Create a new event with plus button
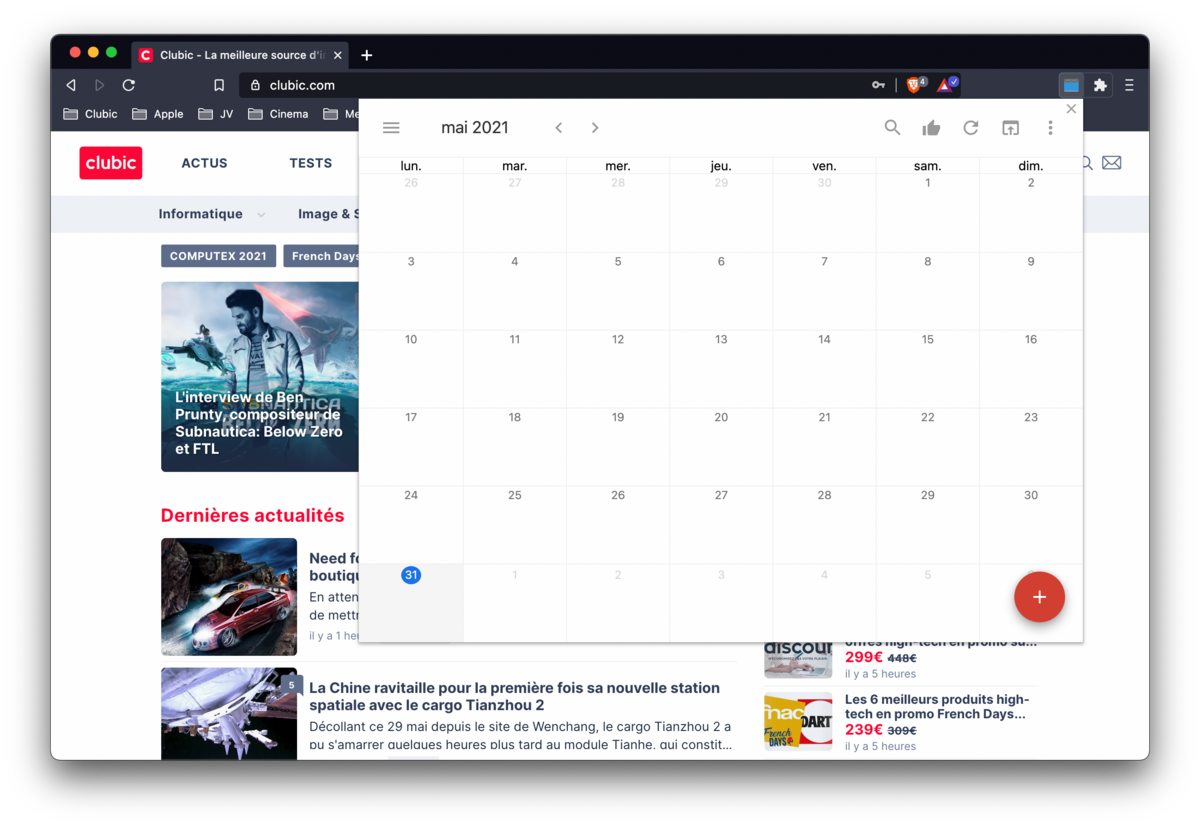The width and height of the screenshot is (1200, 827). 1039,597
